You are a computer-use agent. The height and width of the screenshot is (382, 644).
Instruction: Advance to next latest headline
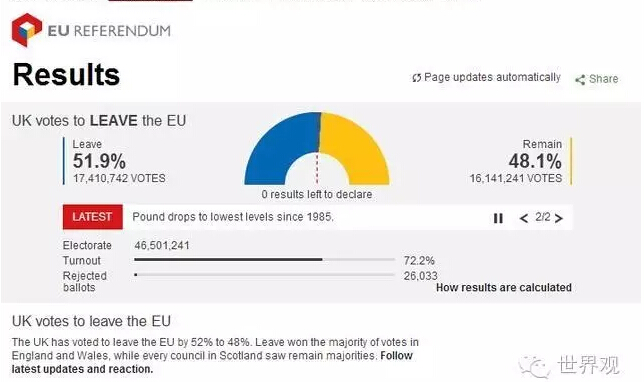(559, 218)
